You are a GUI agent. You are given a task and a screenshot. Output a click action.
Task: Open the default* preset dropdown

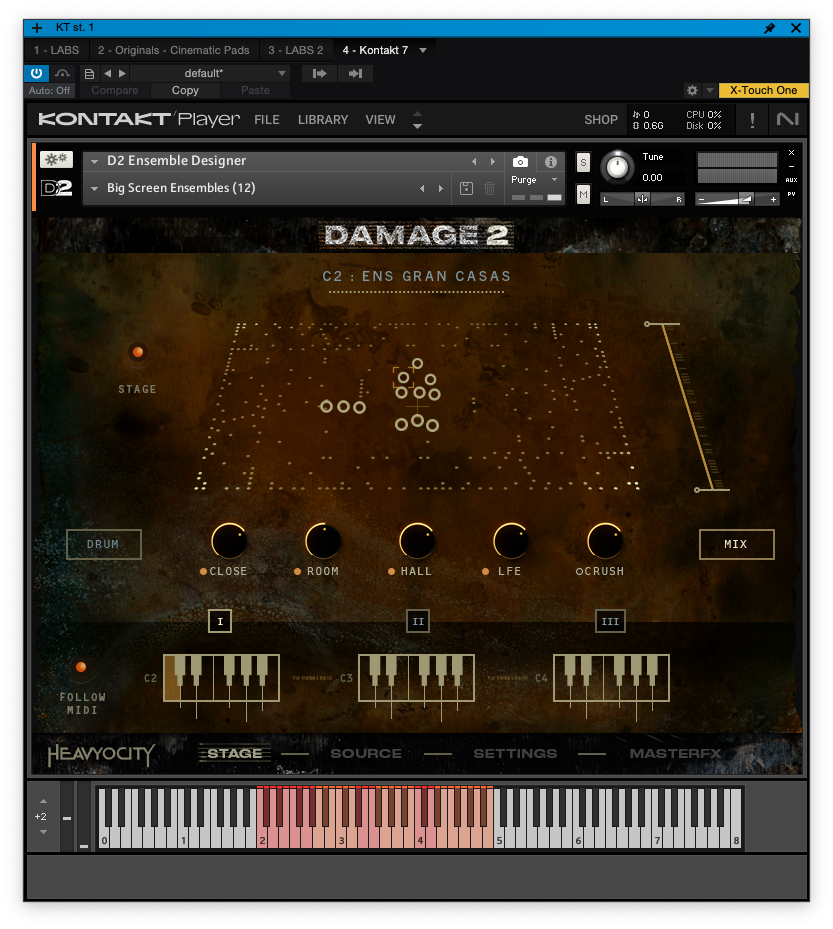(x=209, y=73)
